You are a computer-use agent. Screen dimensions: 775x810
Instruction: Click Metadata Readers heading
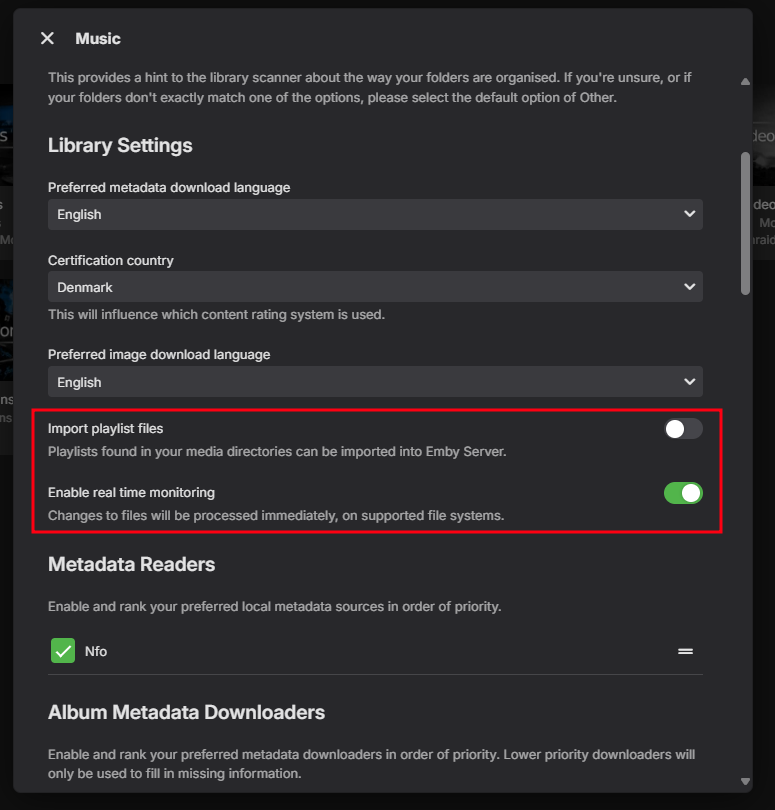131,564
